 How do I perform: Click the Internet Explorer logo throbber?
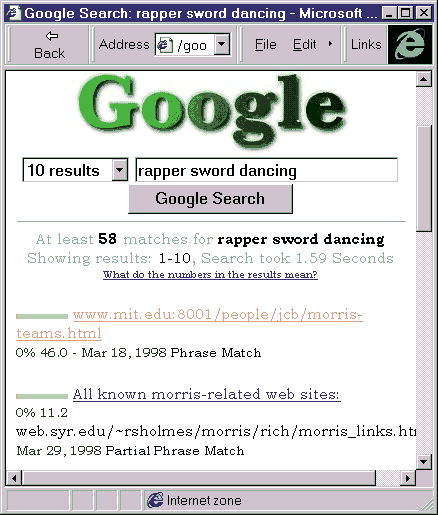tap(410, 45)
